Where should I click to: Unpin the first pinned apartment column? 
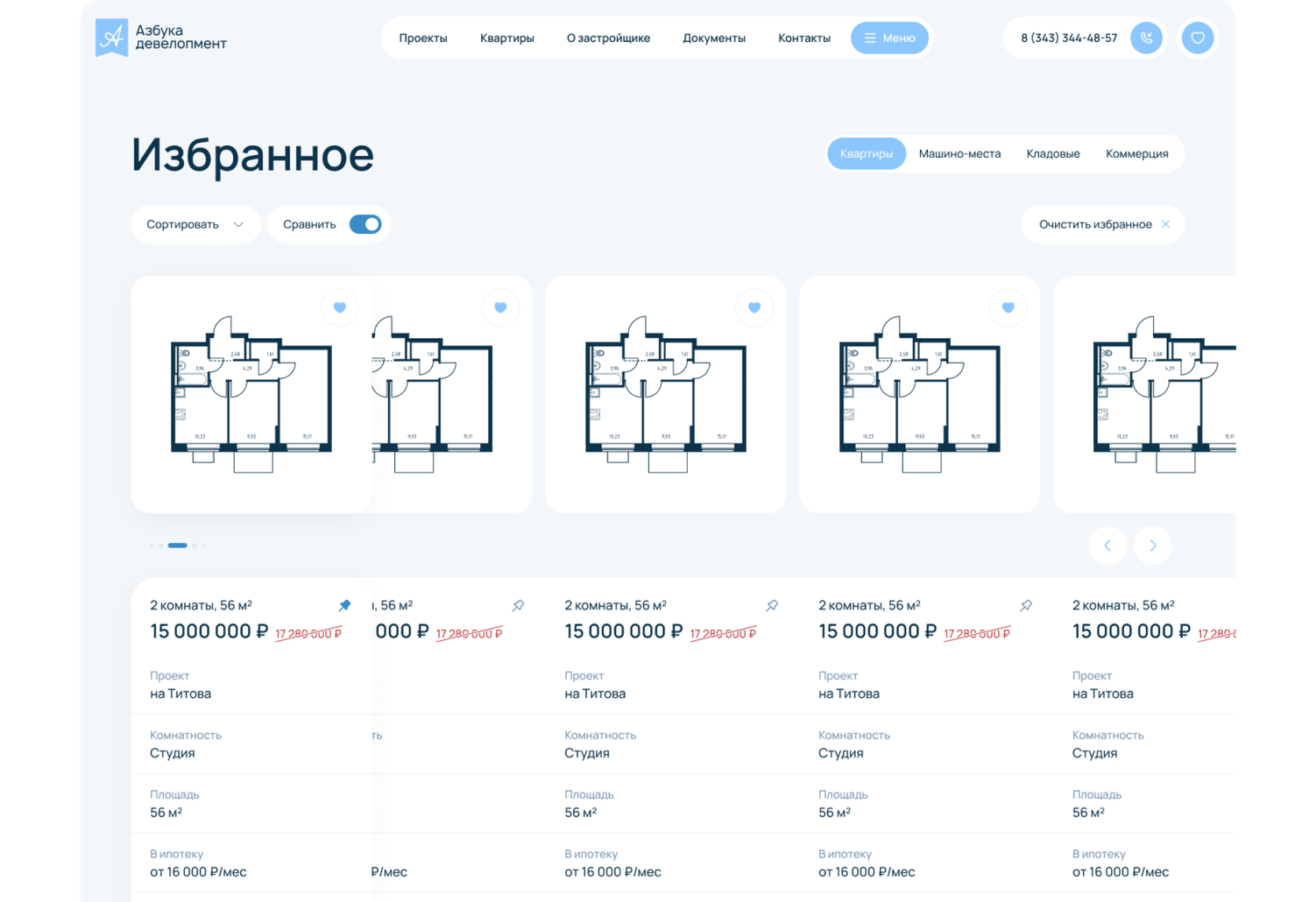point(344,605)
